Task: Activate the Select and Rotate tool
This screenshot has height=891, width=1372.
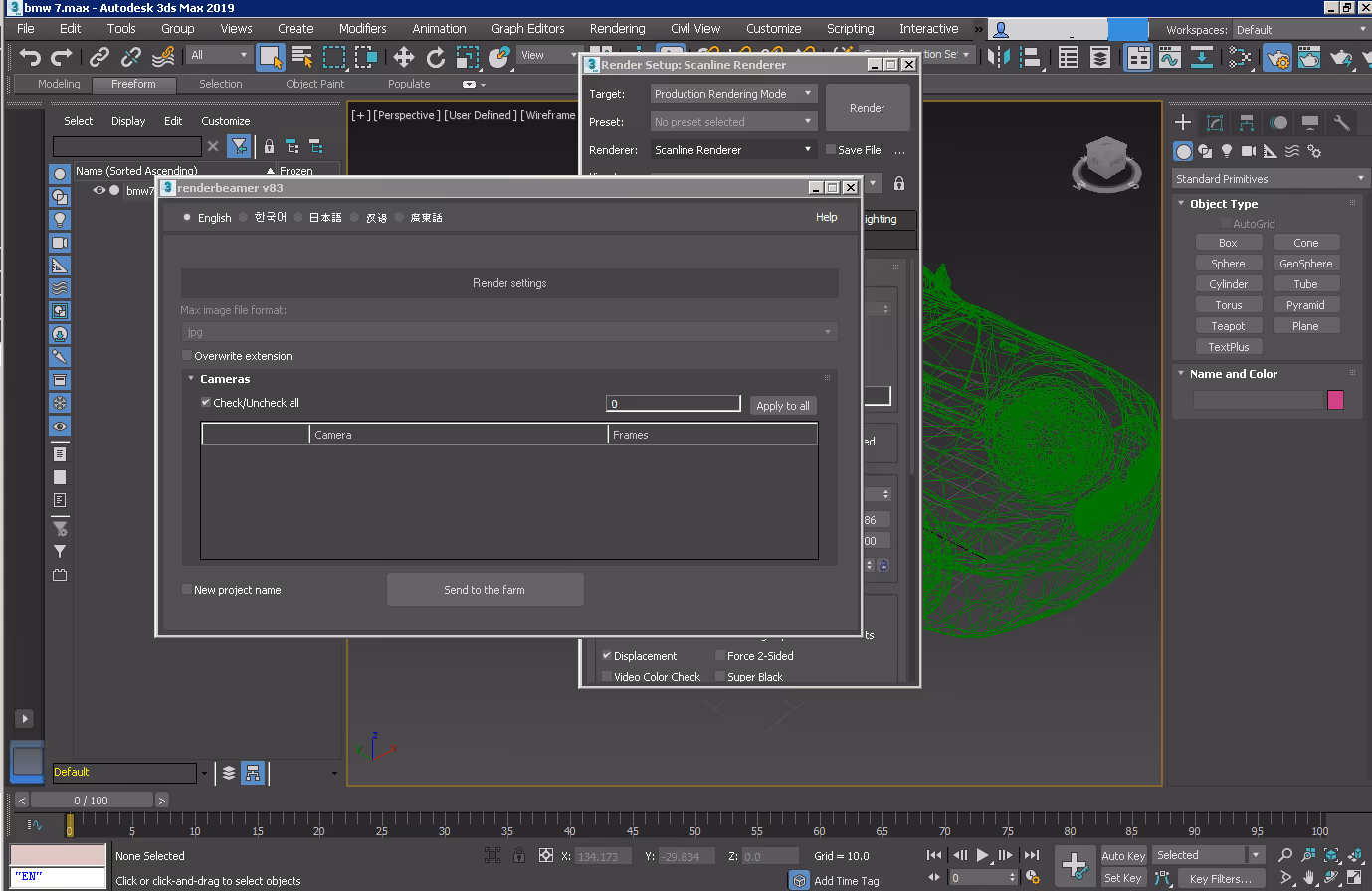Action: [436, 57]
